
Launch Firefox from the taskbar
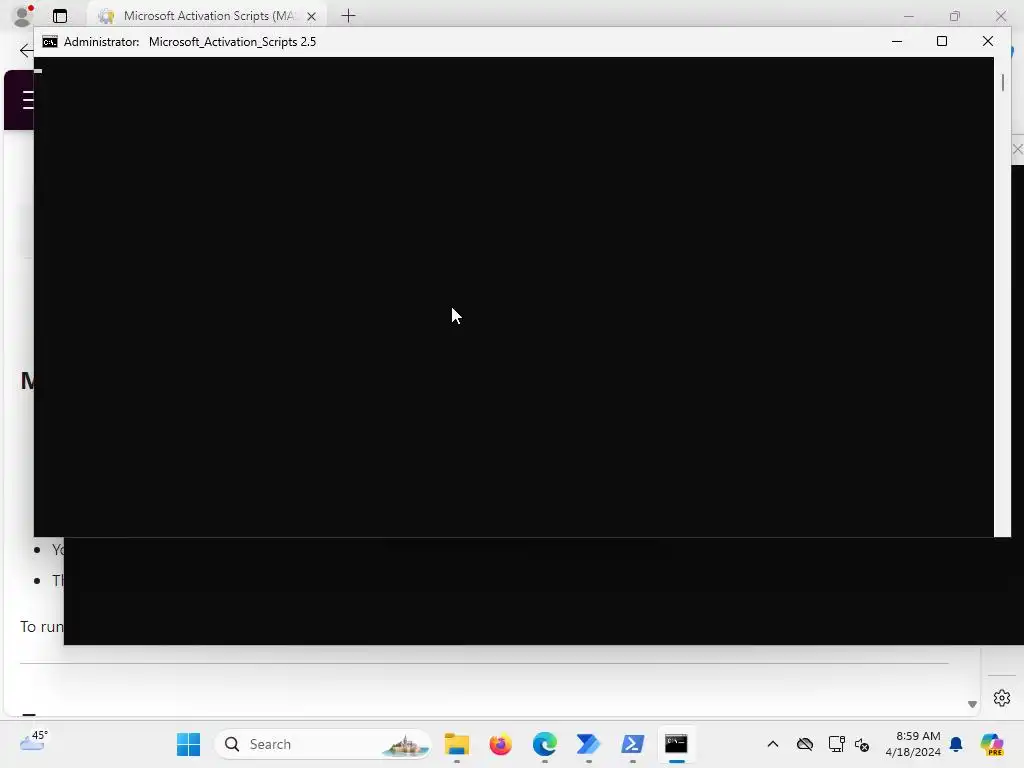tap(500, 744)
